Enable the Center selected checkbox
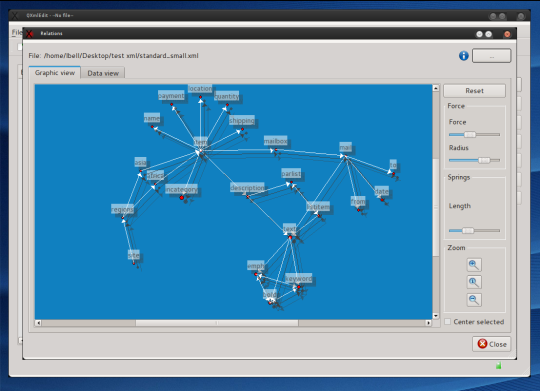 [x=447, y=321]
